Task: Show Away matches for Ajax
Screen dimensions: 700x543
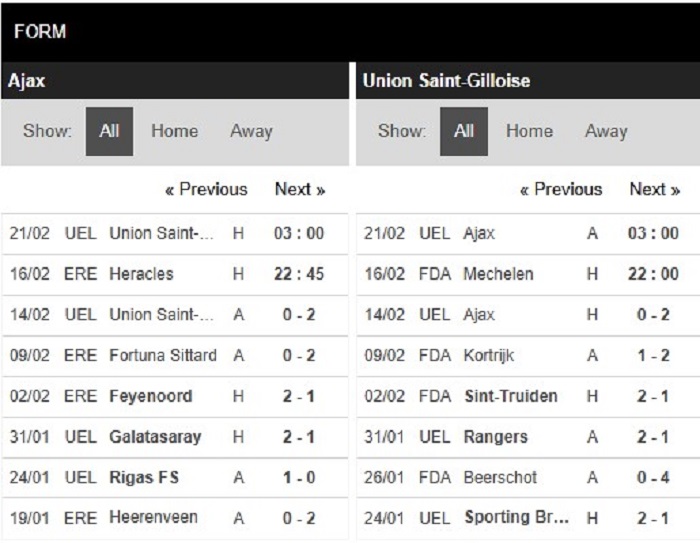Action: click(251, 131)
